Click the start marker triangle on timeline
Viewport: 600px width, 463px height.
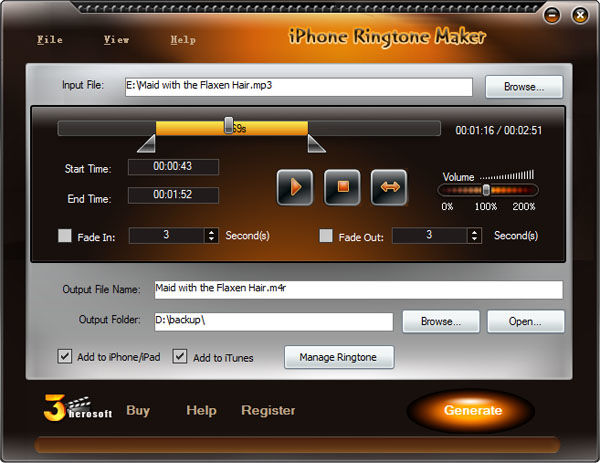147,144
